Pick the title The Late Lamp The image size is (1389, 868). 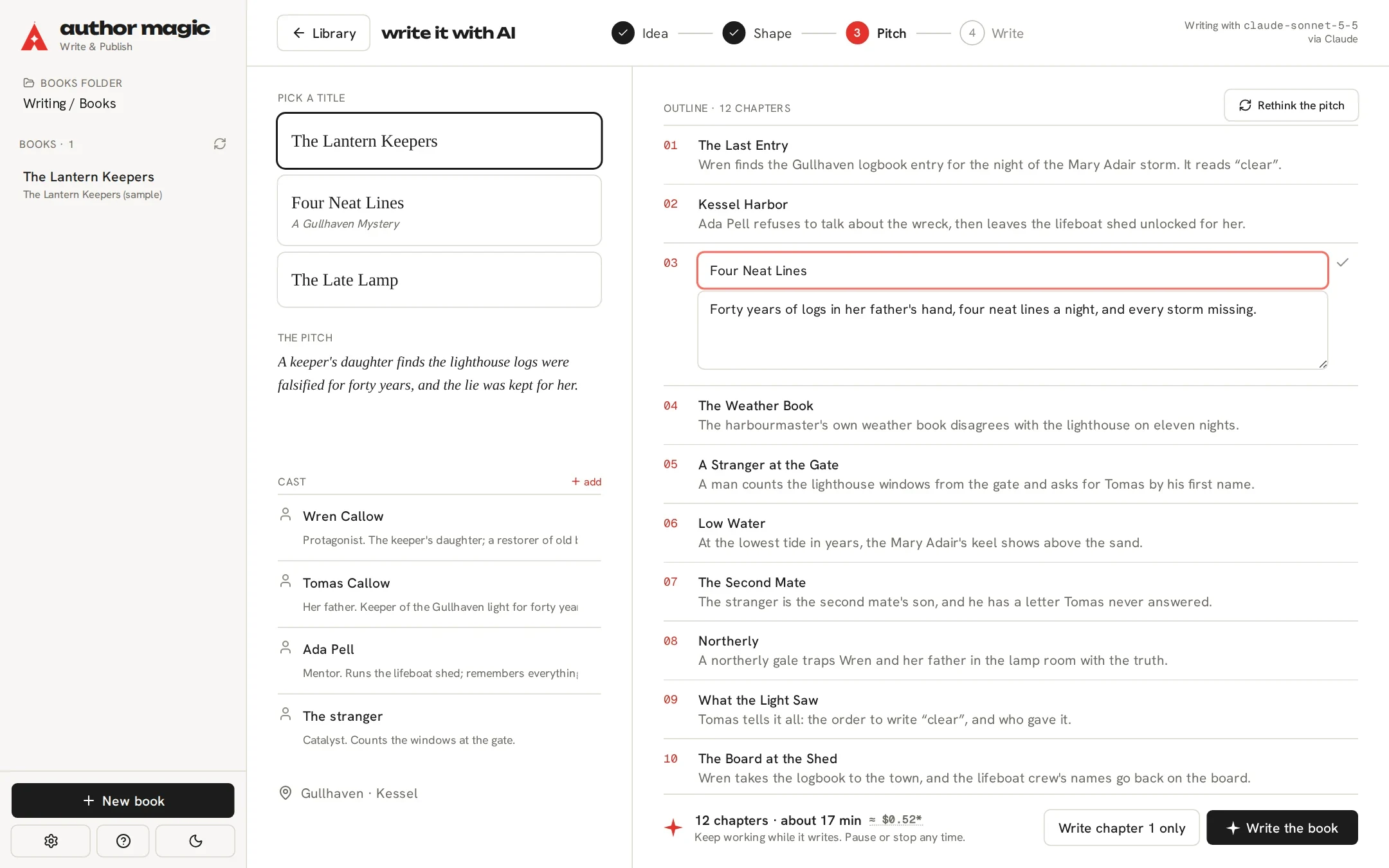[439, 280]
